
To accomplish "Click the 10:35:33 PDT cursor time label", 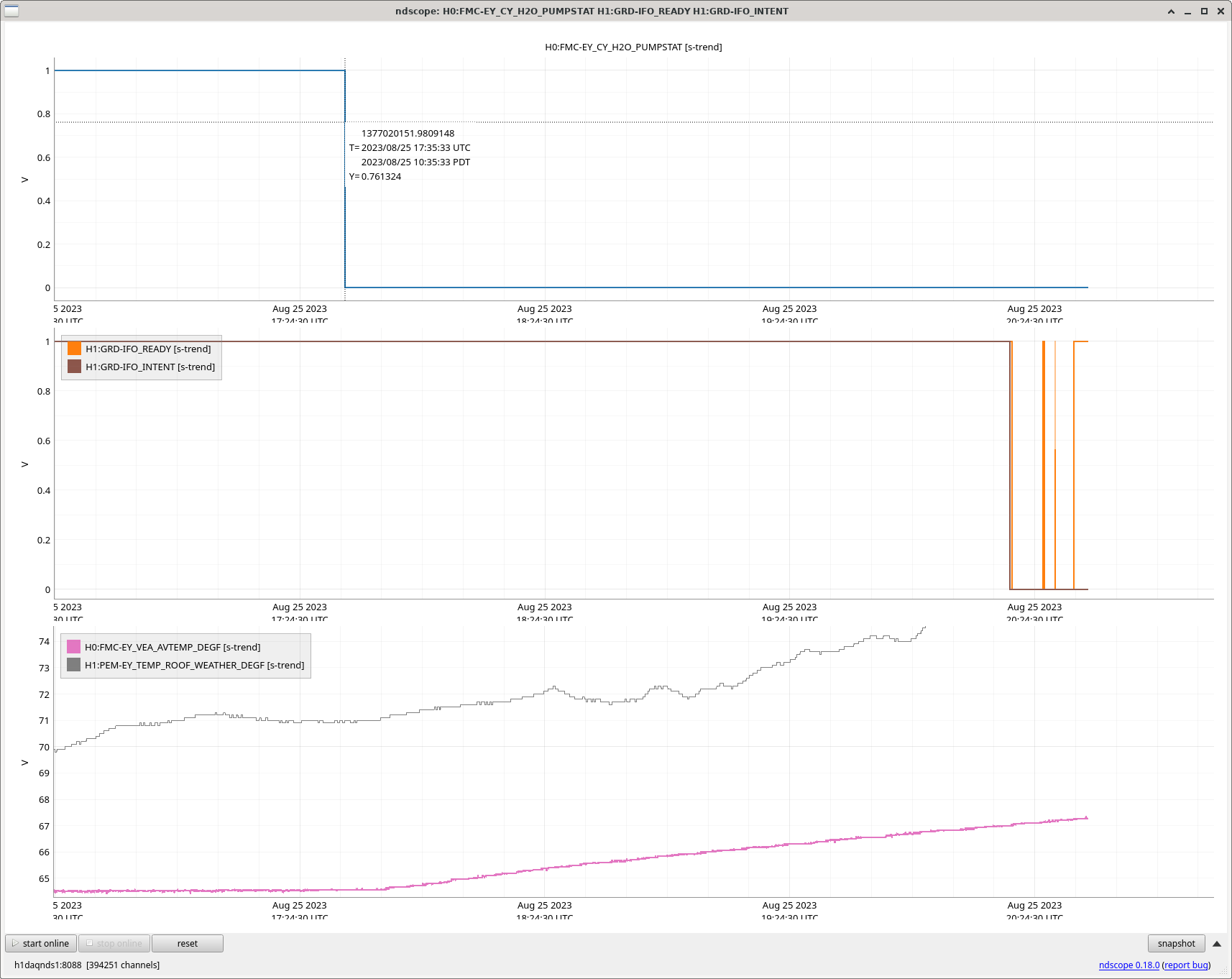I will coord(415,162).
